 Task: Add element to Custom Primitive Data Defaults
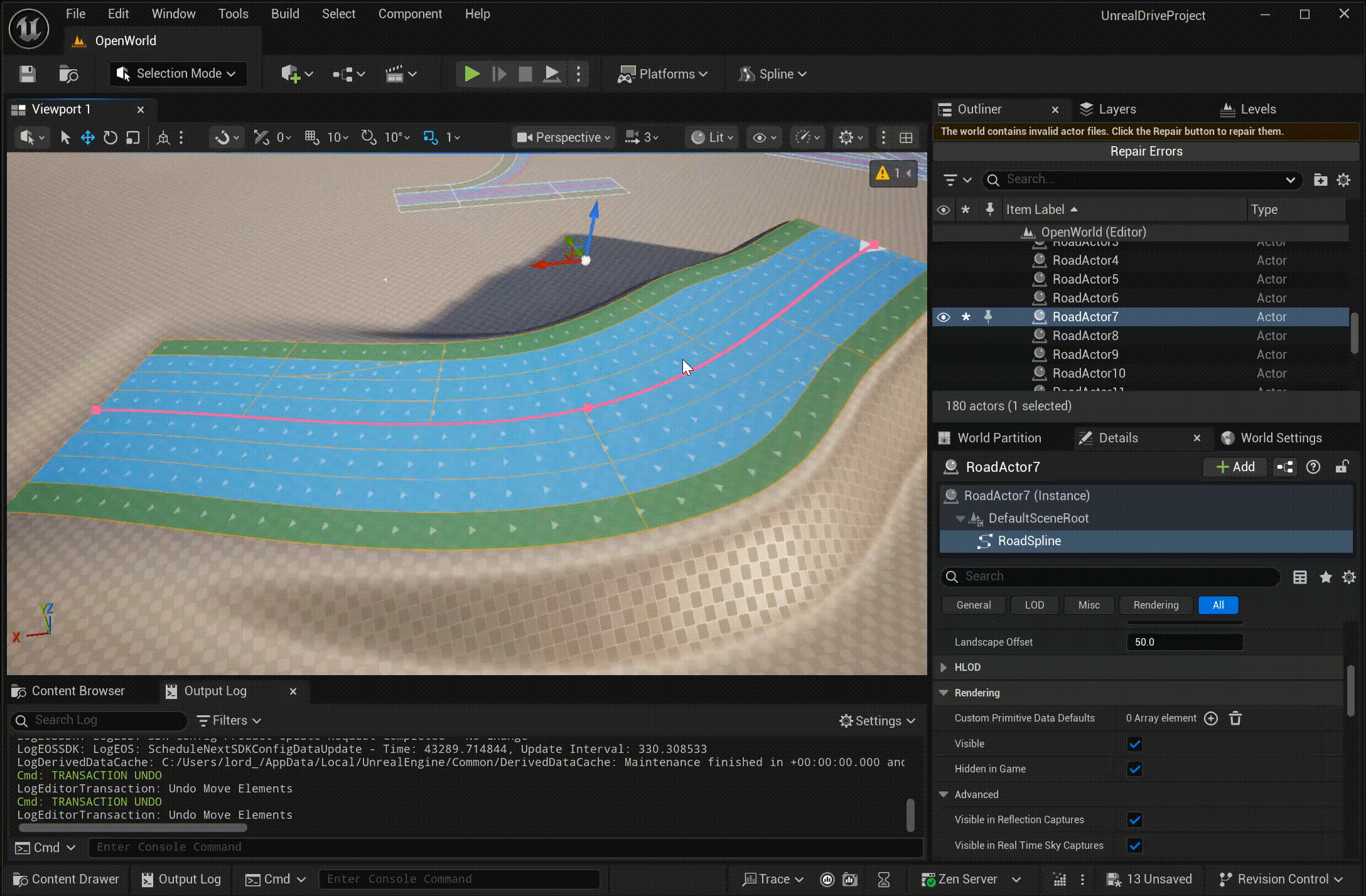click(1211, 718)
